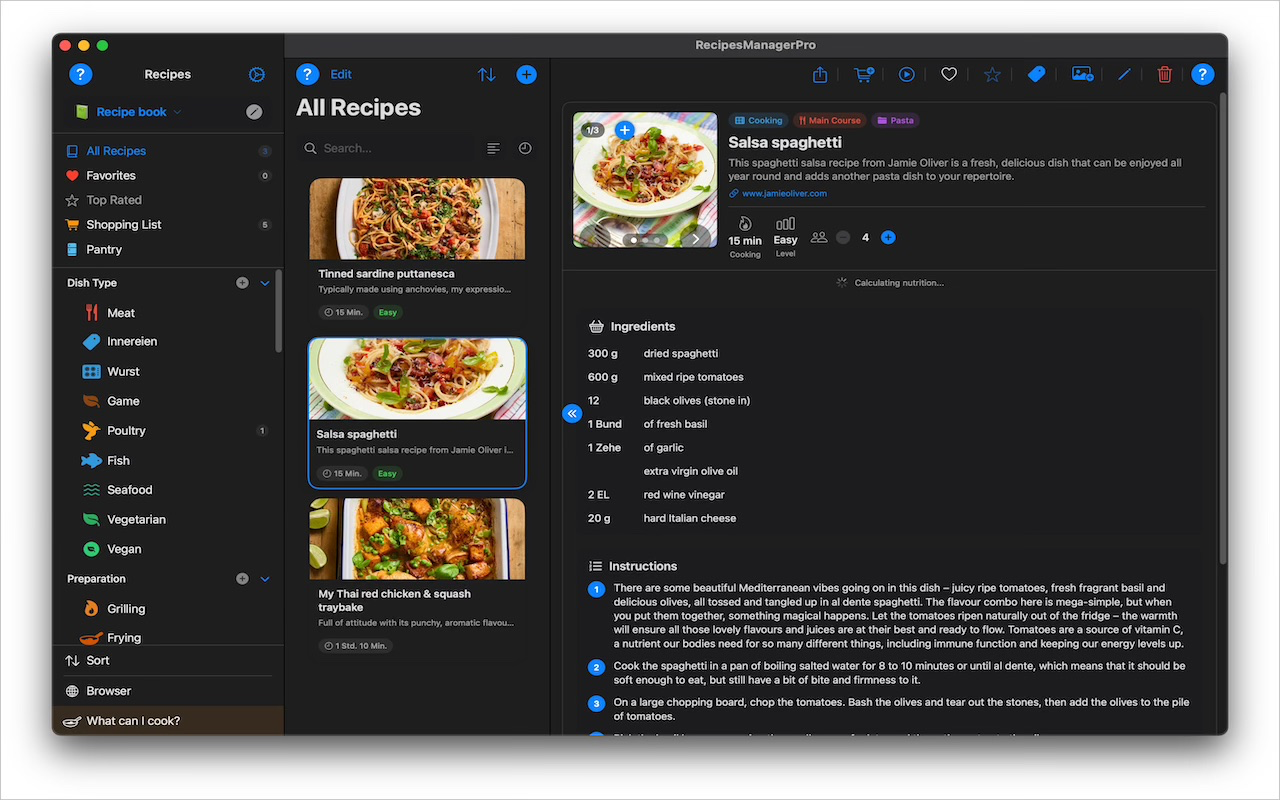Edit recipe with the pencil icon
Viewport: 1280px width, 800px height.
(x=1124, y=74)
